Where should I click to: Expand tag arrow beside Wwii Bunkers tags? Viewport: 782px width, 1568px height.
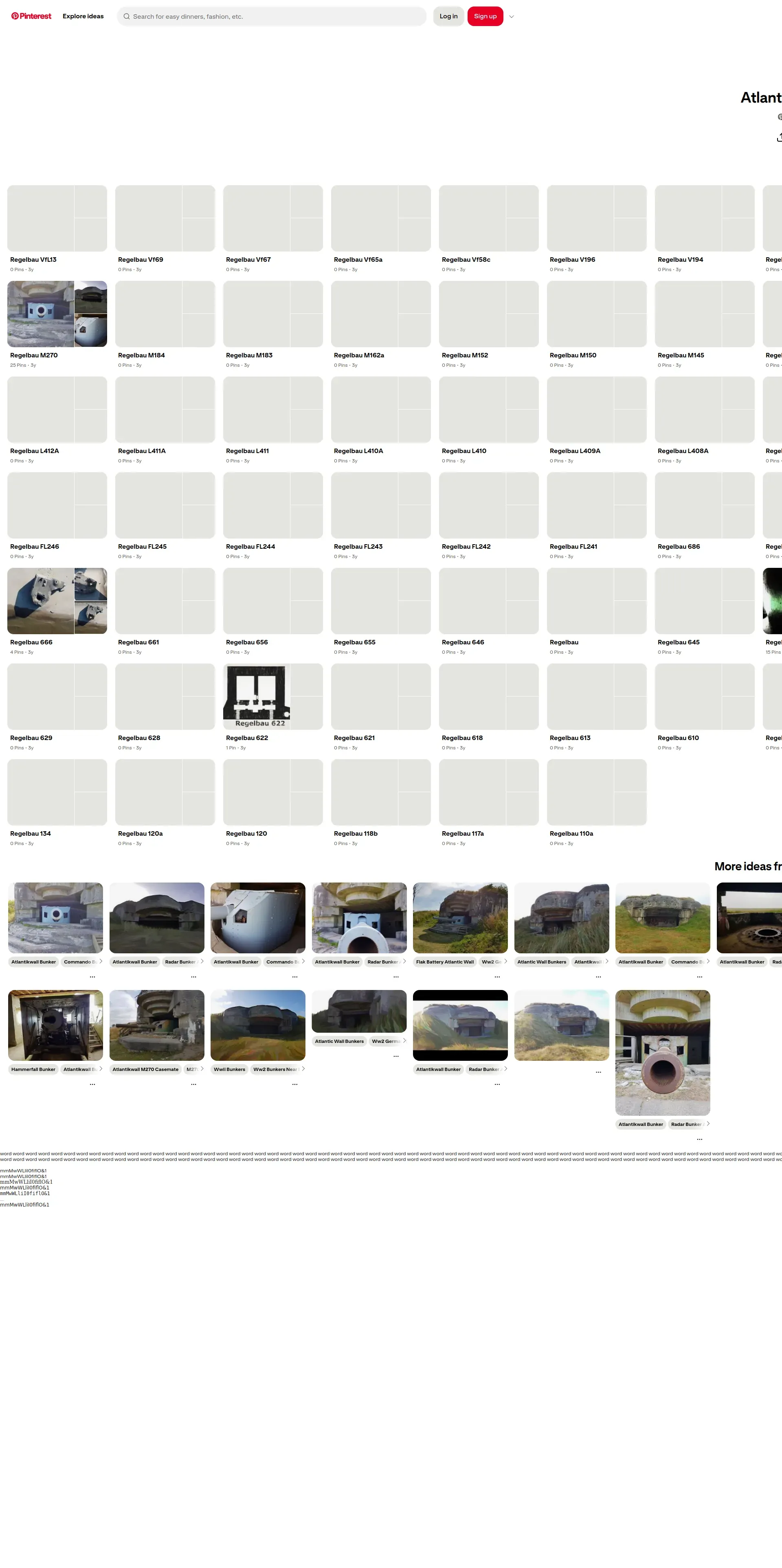click(303, 1068)
